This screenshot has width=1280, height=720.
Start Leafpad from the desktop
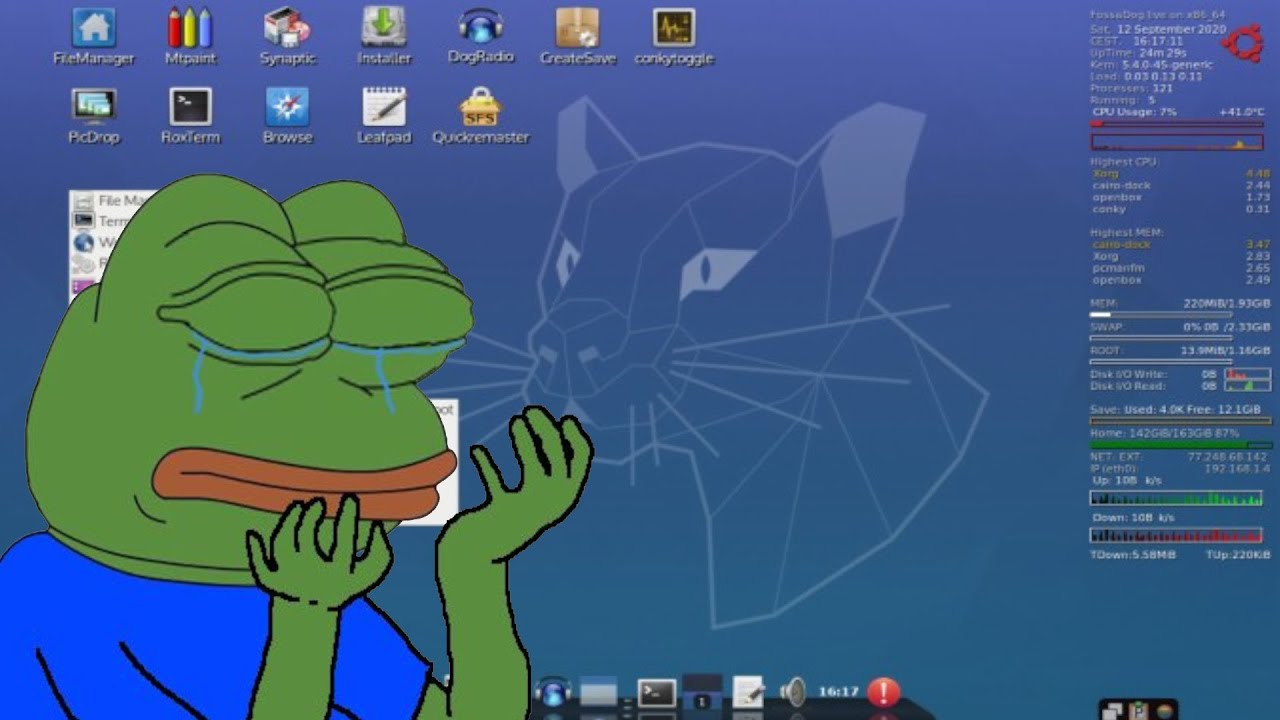click(384, 116)
